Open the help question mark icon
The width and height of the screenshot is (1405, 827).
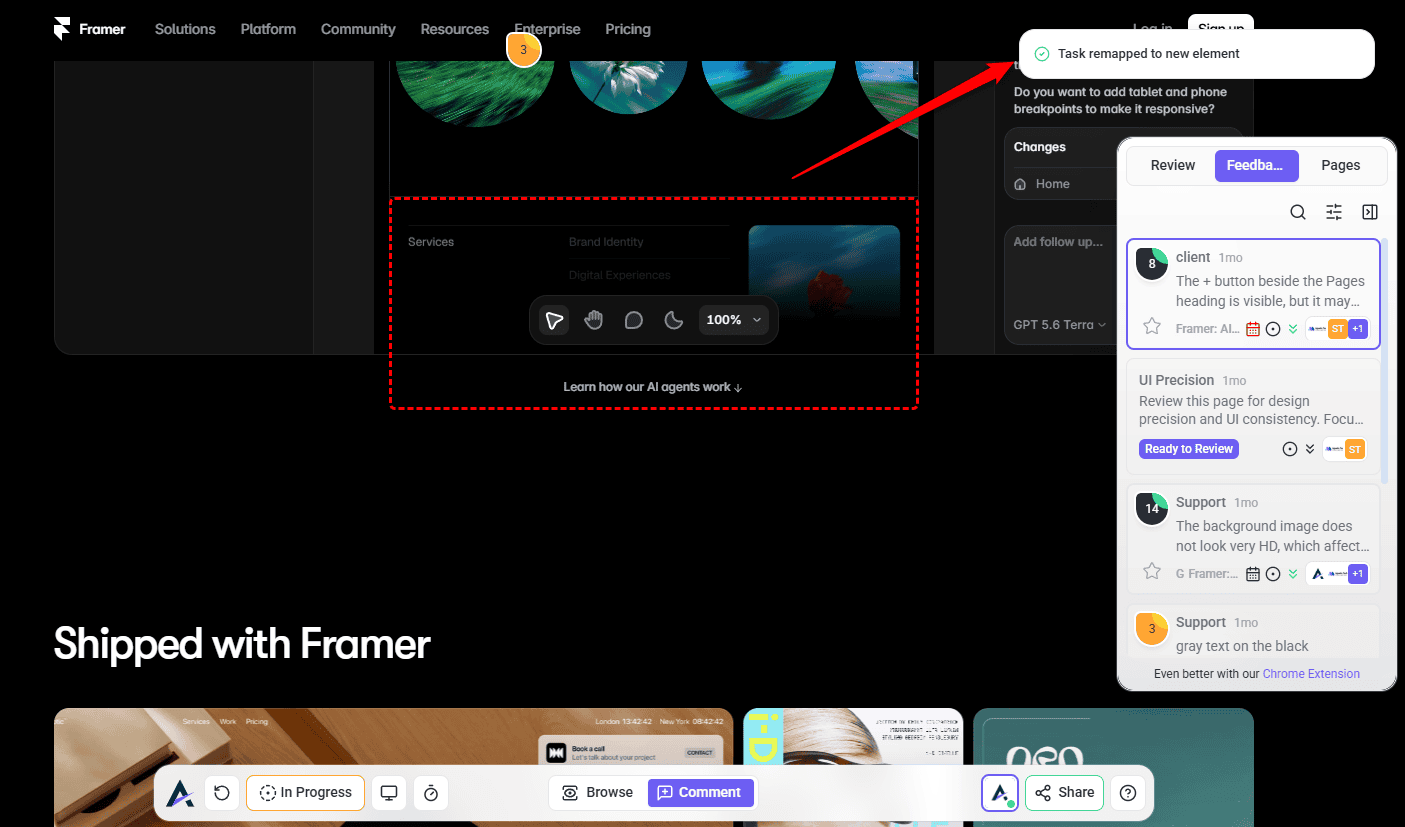click(1128, 793)
